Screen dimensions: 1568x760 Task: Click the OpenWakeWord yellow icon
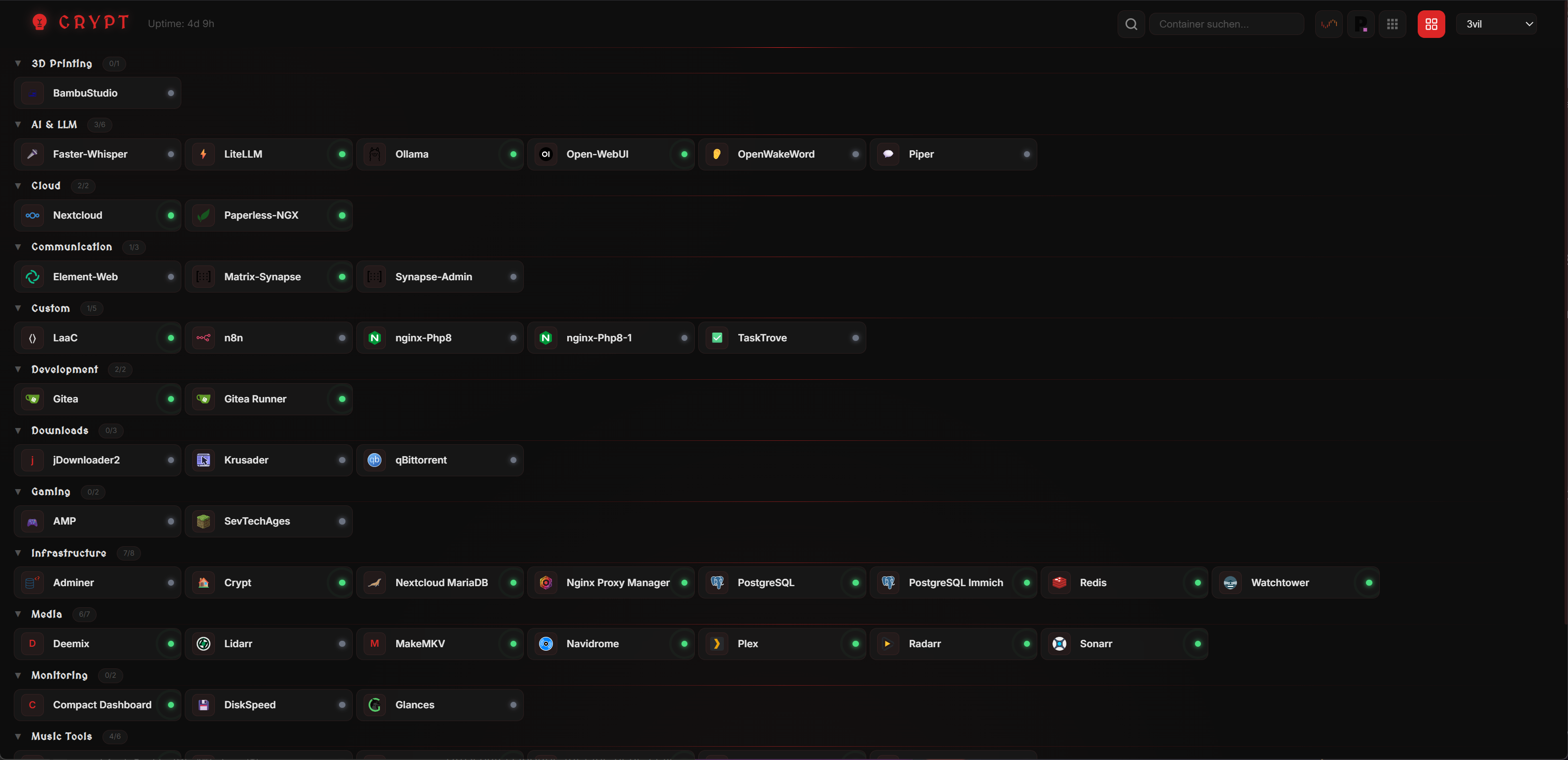click(x=716, y=154)
